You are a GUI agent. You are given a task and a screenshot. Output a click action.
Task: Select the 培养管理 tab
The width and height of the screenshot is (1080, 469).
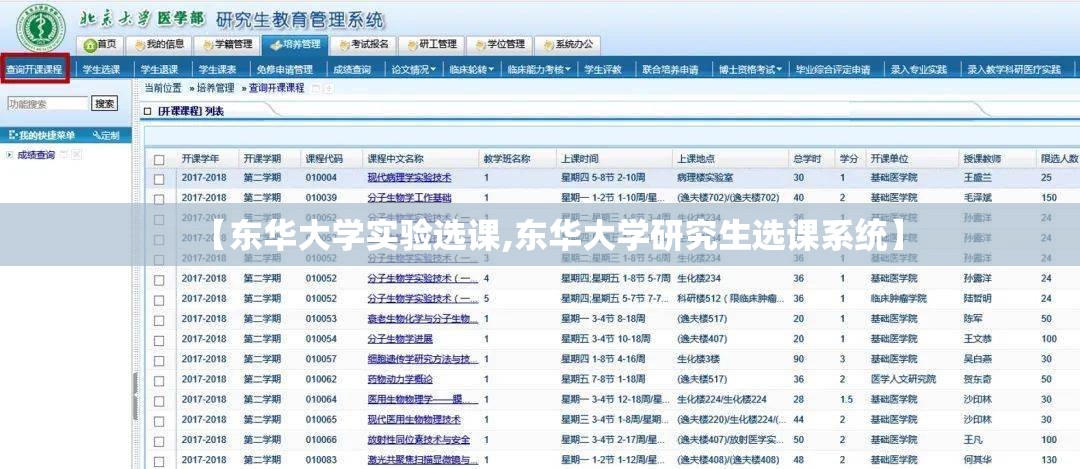click(x=295, y=44)
